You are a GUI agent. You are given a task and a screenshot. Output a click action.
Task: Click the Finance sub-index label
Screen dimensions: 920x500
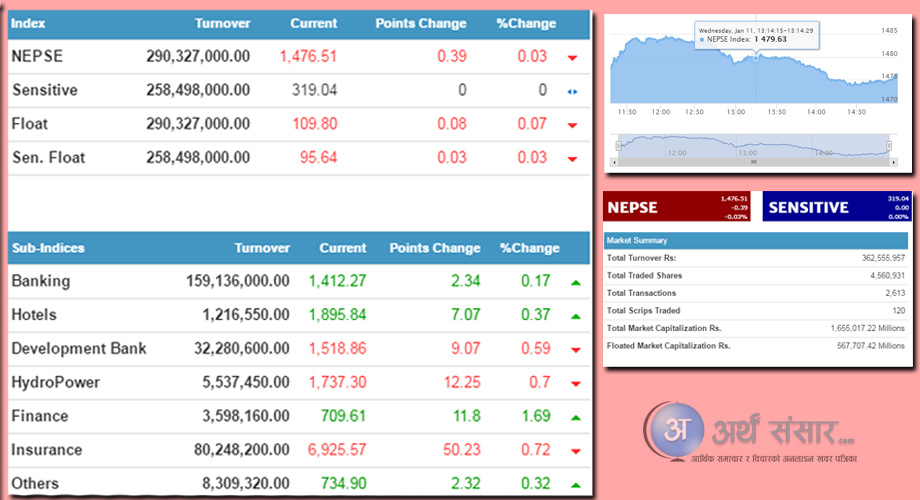pyautogui.click(x=40, y=416)
